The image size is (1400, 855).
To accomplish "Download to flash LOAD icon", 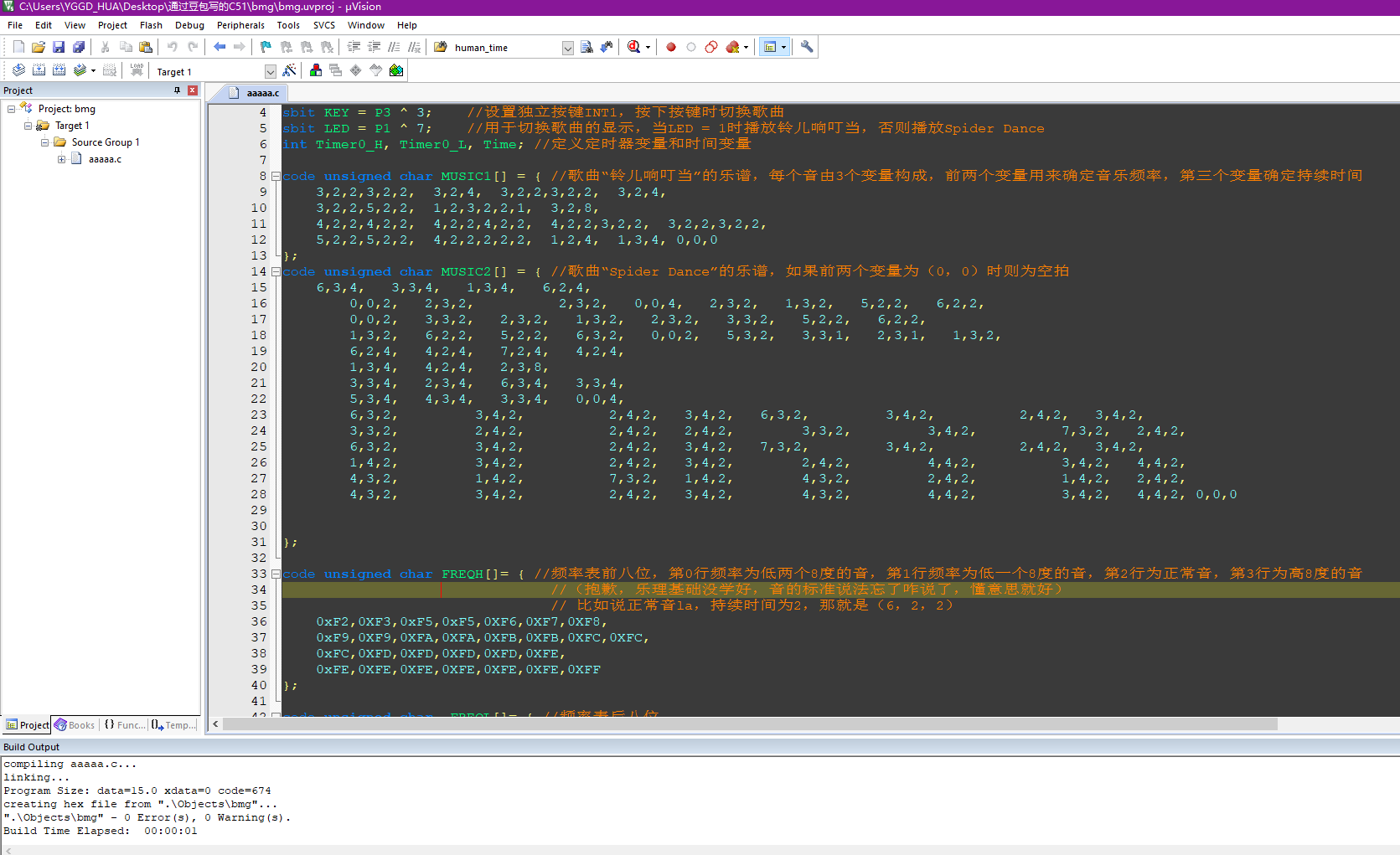I will click(137, 70).
